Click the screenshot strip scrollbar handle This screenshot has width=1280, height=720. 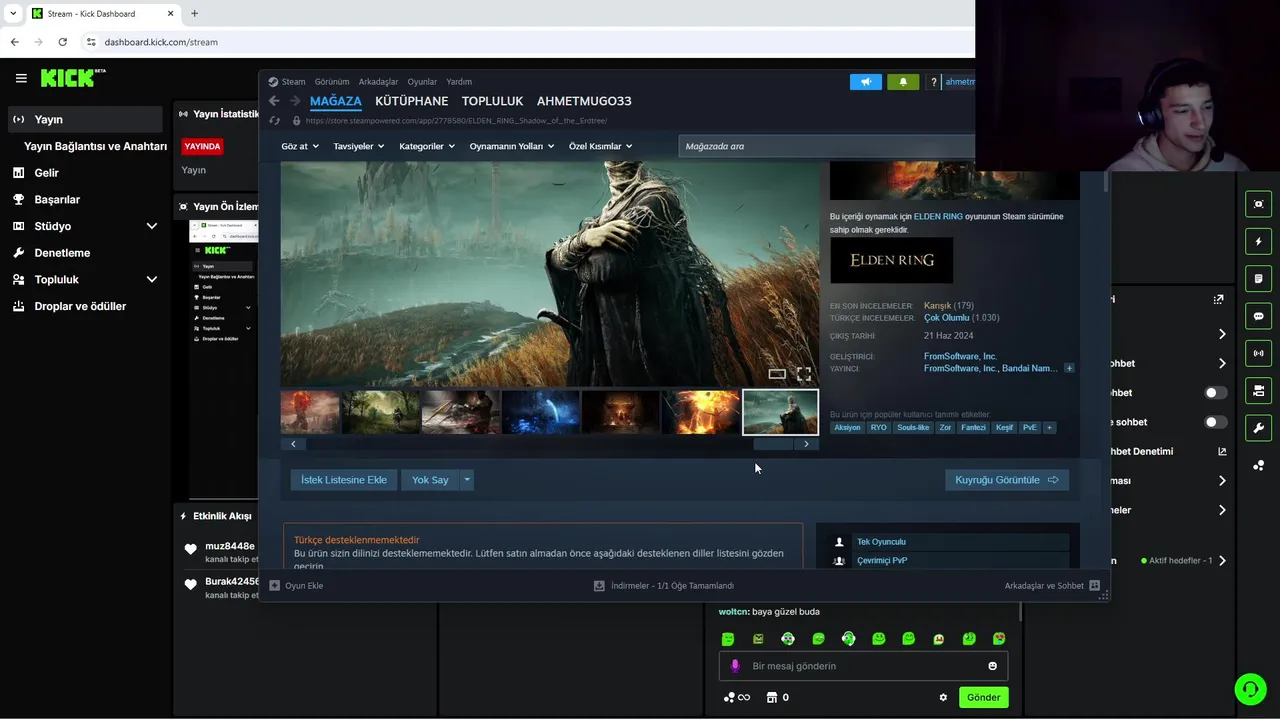pos(773,444)
